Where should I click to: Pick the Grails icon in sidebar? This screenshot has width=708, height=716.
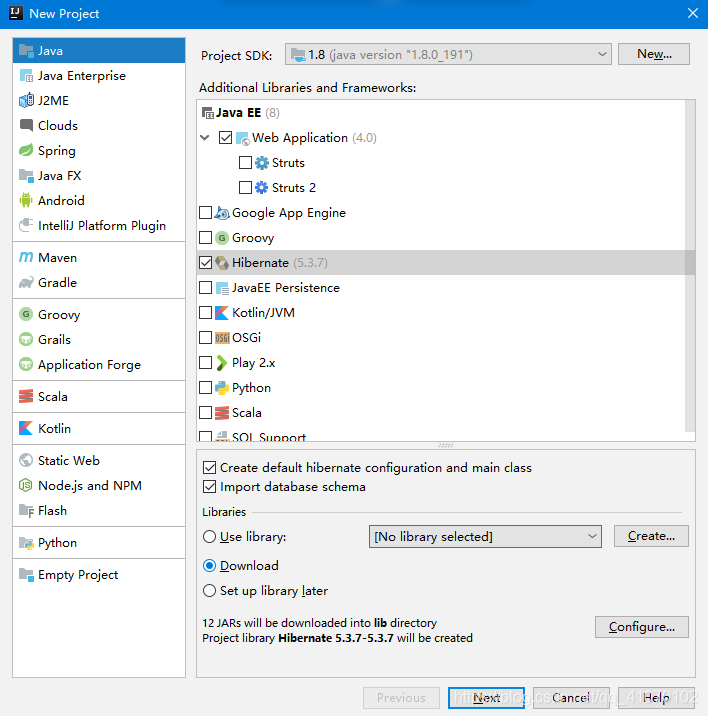click(x=26, y=339)
